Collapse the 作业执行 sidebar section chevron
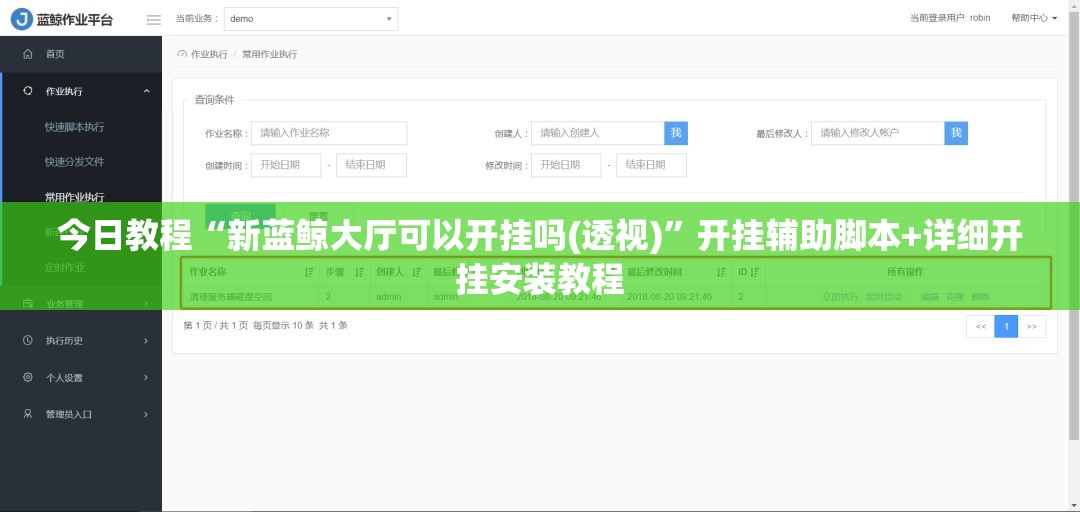Viewport: 1080px width, 512px height. (147, 91)
